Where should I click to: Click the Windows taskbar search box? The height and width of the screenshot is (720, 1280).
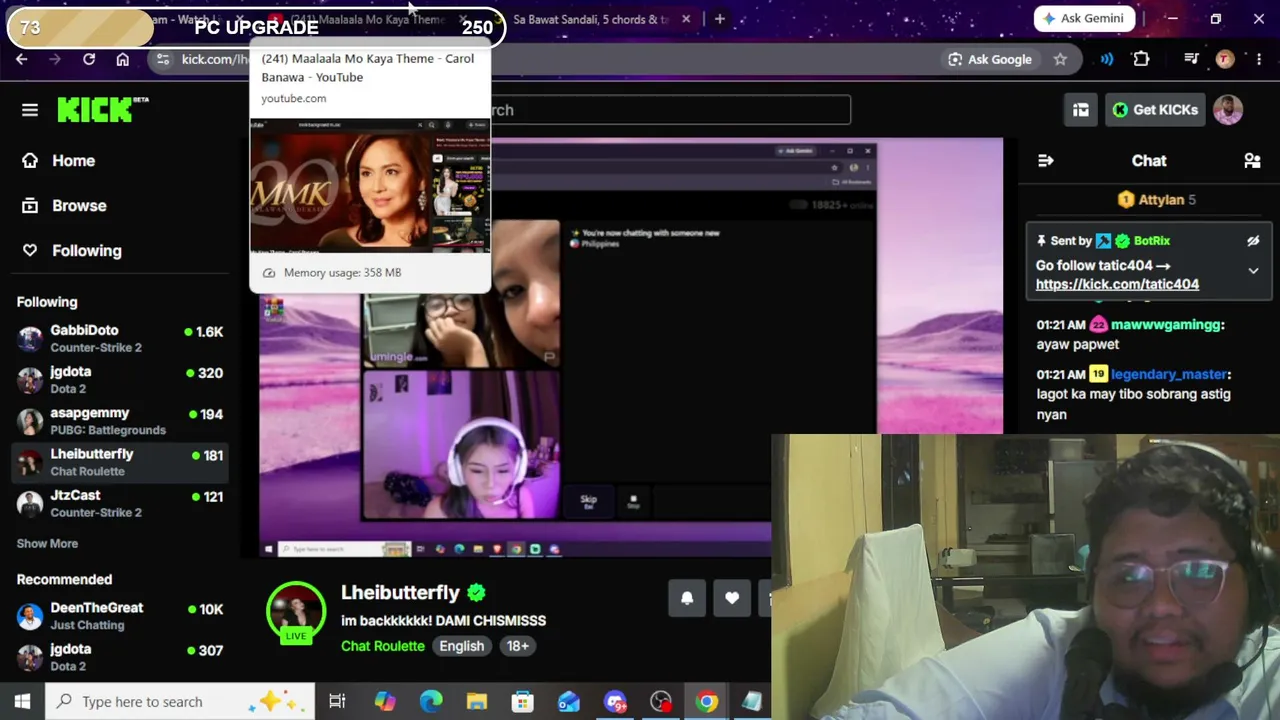tap(180, 702)
